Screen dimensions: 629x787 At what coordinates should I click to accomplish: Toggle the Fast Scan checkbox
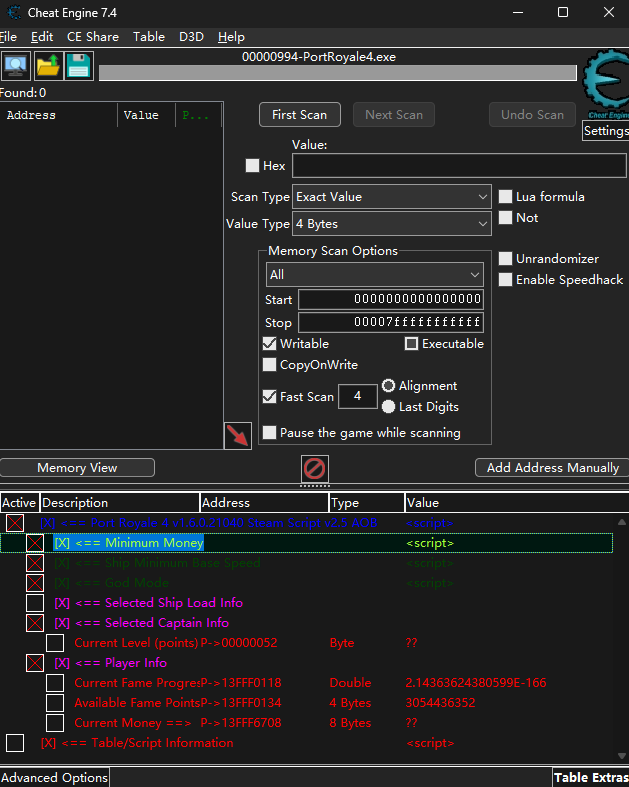point(269,397)
